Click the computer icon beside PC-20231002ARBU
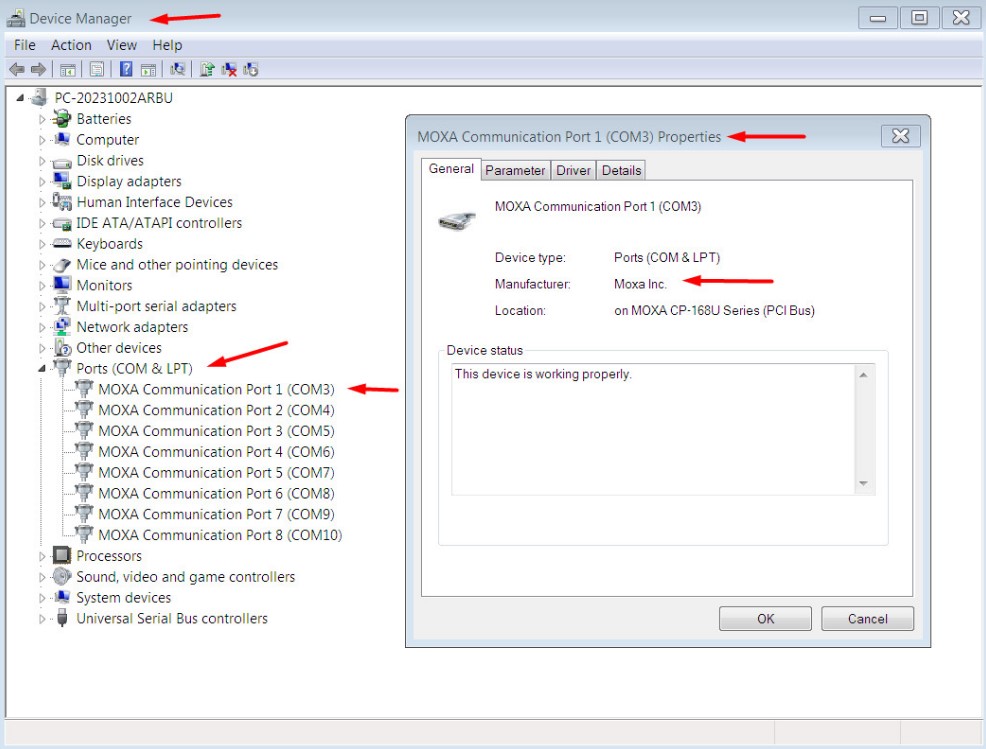The height and width of the screenshot is (749, 986). click(x=40, y=97)
